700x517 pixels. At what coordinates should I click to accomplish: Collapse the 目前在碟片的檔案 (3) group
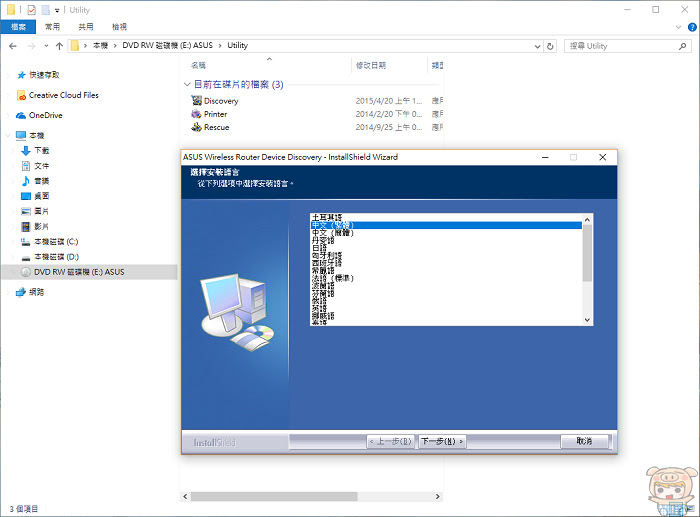click(187, 84)
